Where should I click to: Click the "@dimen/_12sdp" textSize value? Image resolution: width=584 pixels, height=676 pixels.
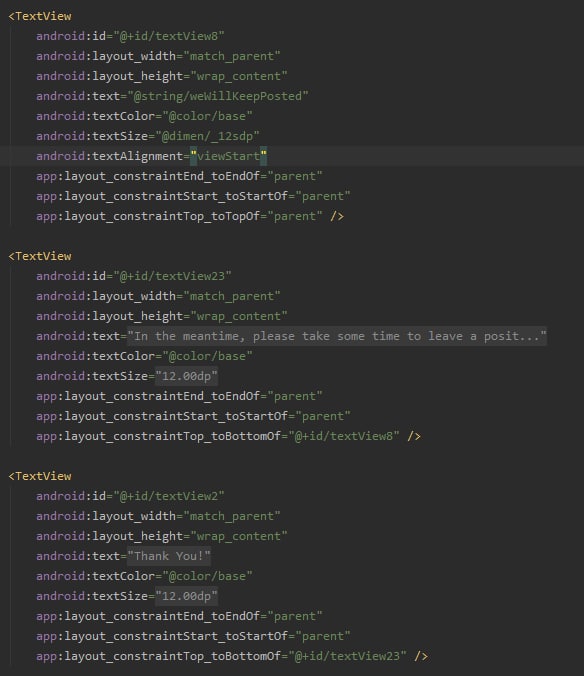tap(207, 136)
